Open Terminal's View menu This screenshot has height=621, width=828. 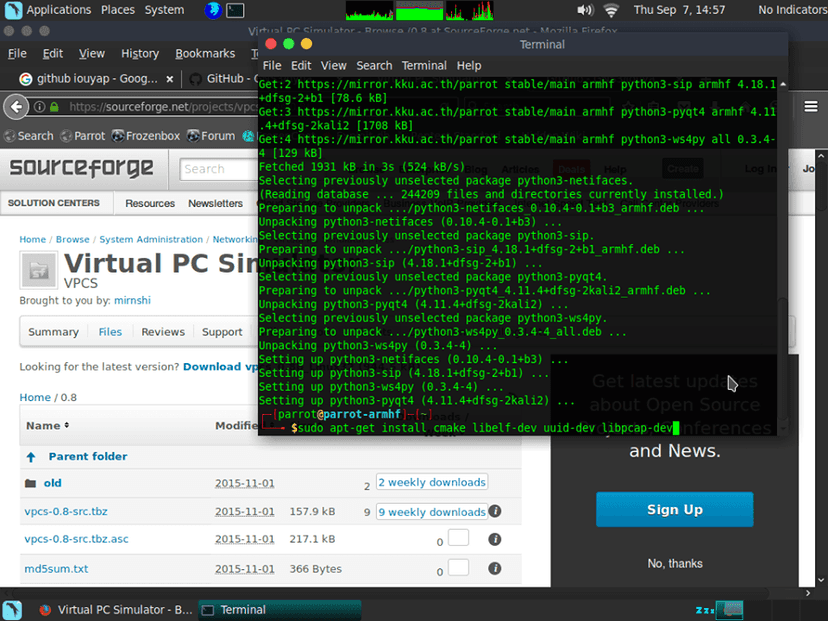[334, 65]
